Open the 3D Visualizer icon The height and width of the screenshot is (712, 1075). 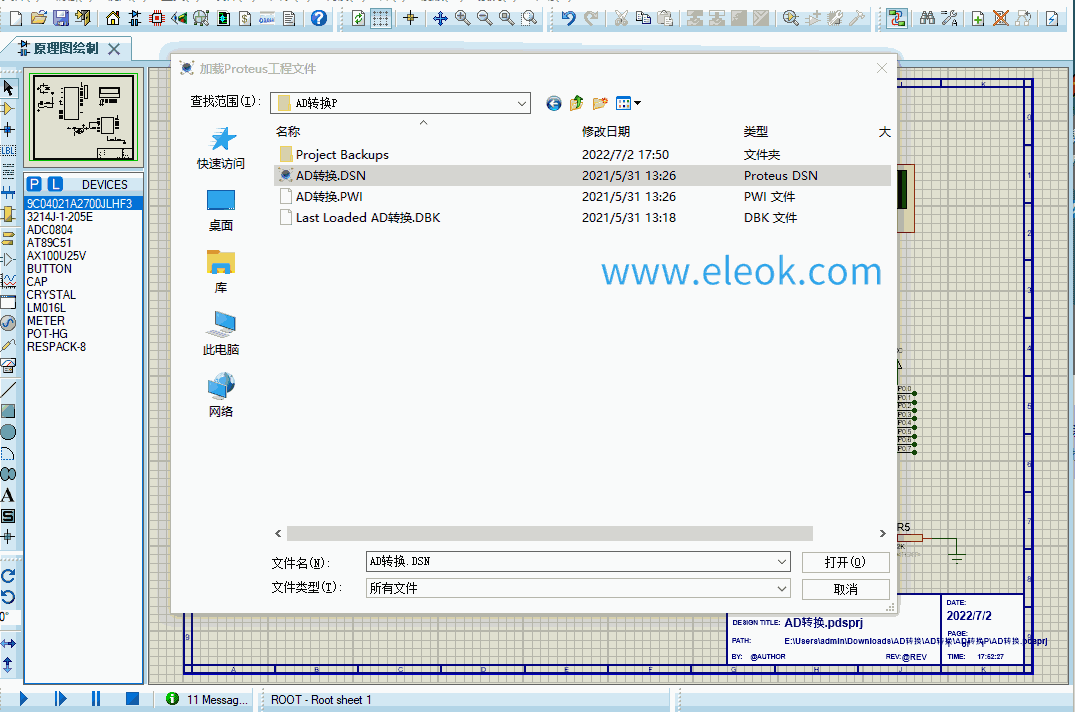coord(179,19)
